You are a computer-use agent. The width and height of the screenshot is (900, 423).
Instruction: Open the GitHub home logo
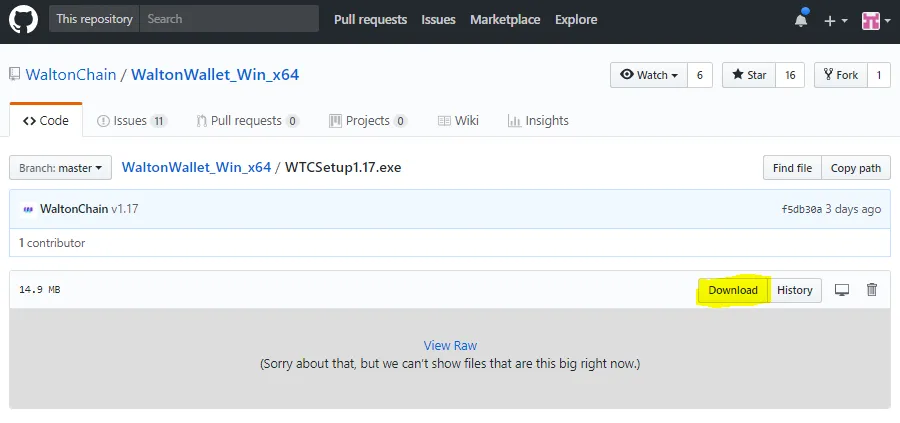[23, 19]
